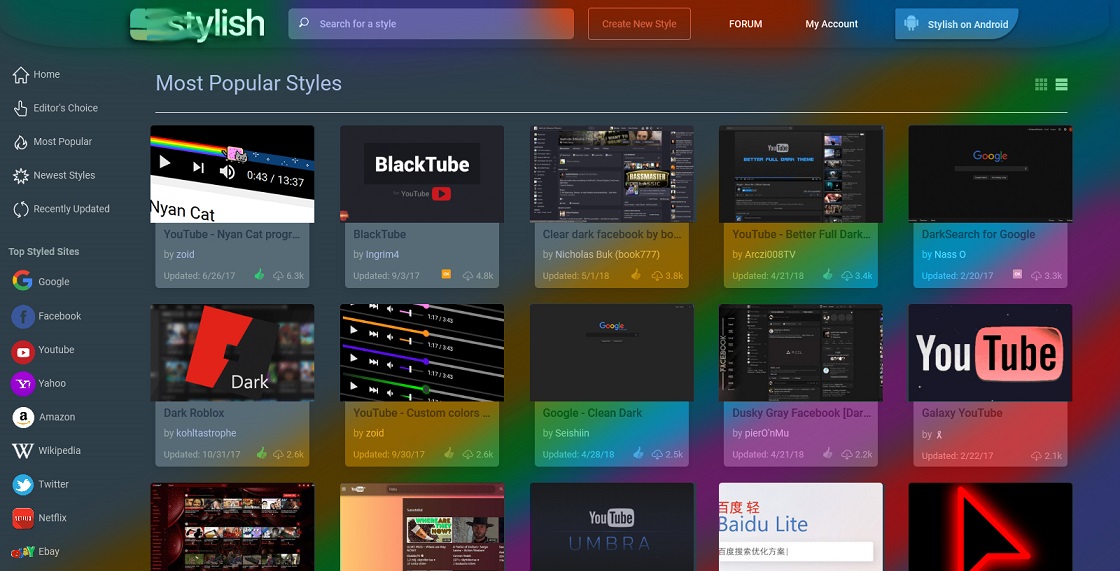Image resolution: width=1120 pixels, height=571 pixels.
Task: Click author Seishiin
Action: [x=574, y=433]
